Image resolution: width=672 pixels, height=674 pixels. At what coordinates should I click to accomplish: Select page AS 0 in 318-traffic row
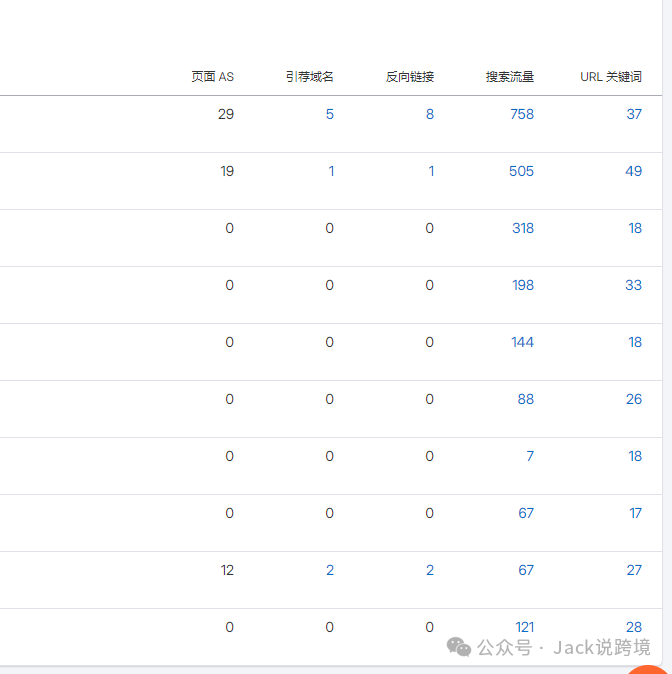point(230,228)
